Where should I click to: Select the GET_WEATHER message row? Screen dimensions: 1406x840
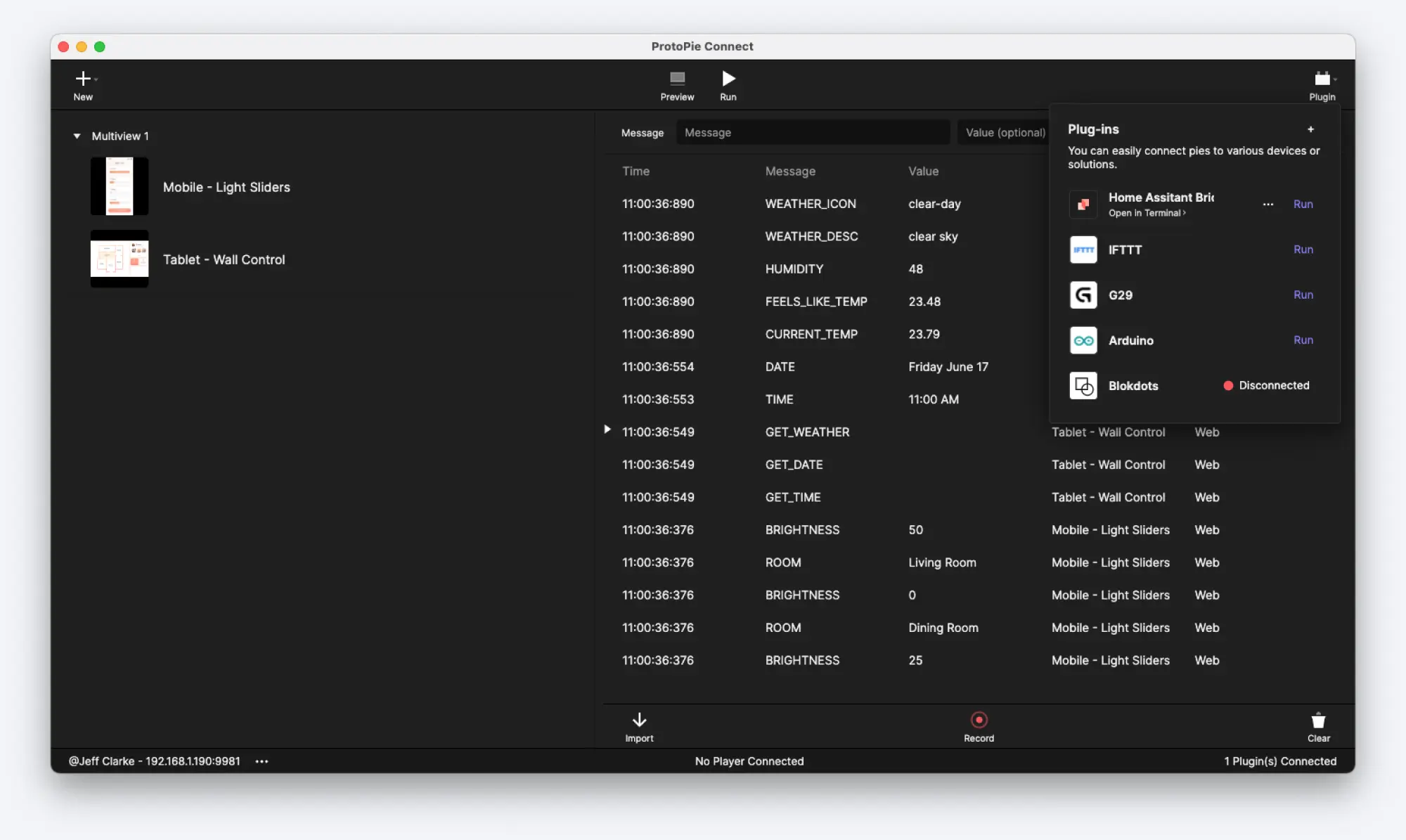(807, 431)
